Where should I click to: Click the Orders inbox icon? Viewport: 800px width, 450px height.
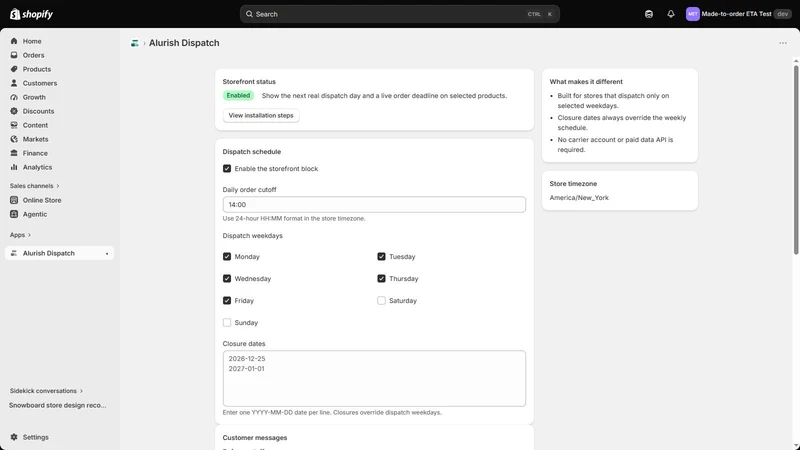14,55
